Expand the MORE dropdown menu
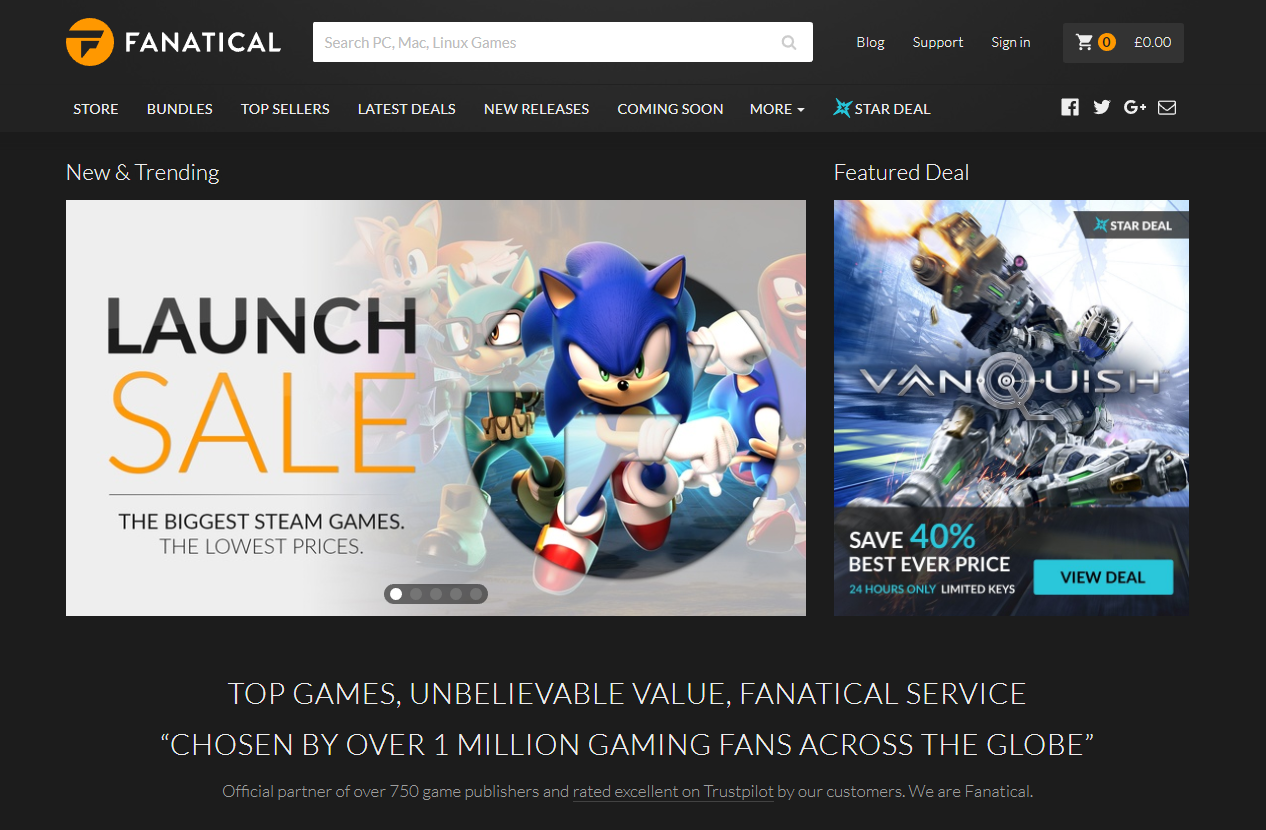This screenshot has width=1266, height=830. point(777,109)
